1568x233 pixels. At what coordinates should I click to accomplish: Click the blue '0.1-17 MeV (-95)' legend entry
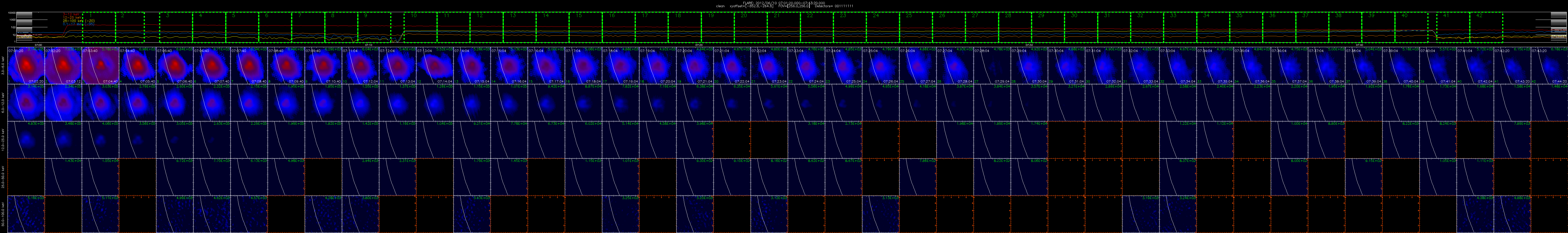[x=79, y=24]
